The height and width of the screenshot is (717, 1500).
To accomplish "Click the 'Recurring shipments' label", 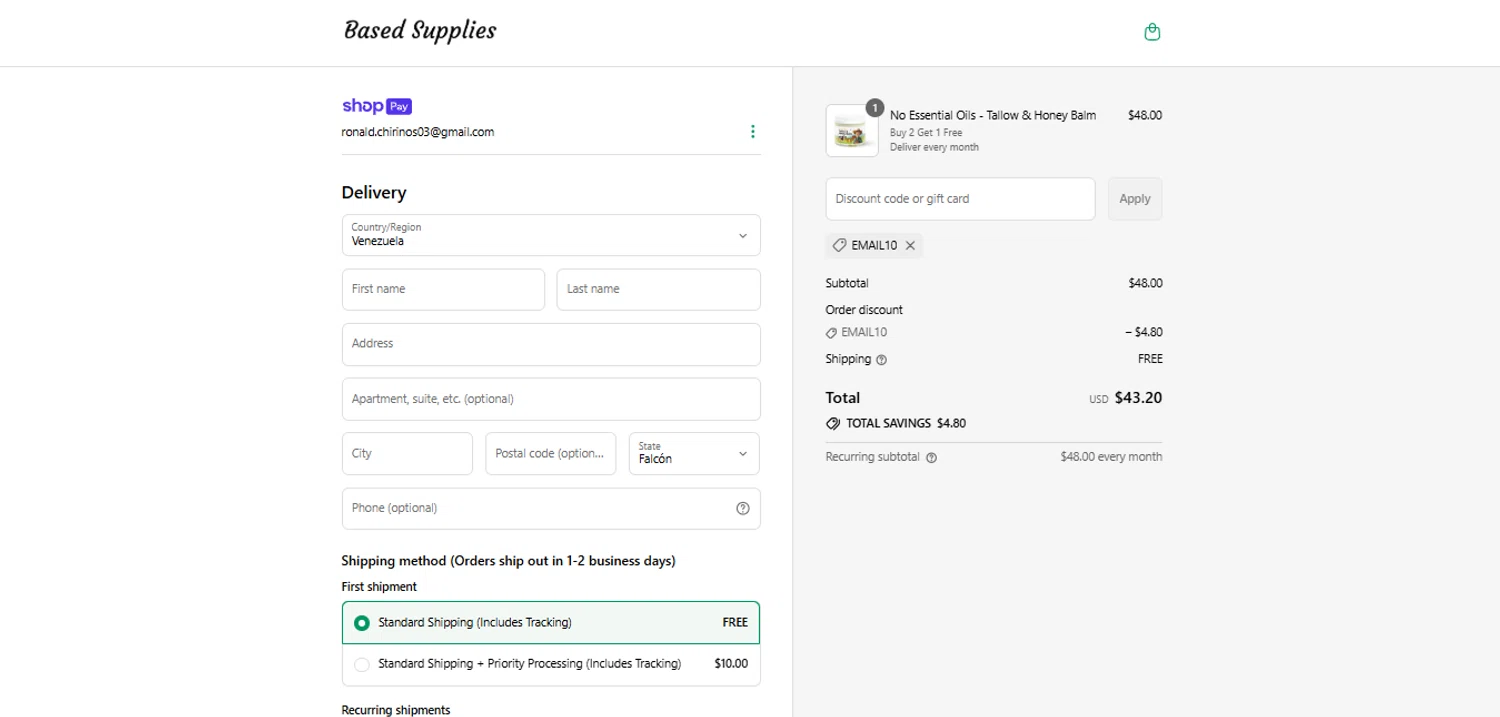I will [396, 710].
